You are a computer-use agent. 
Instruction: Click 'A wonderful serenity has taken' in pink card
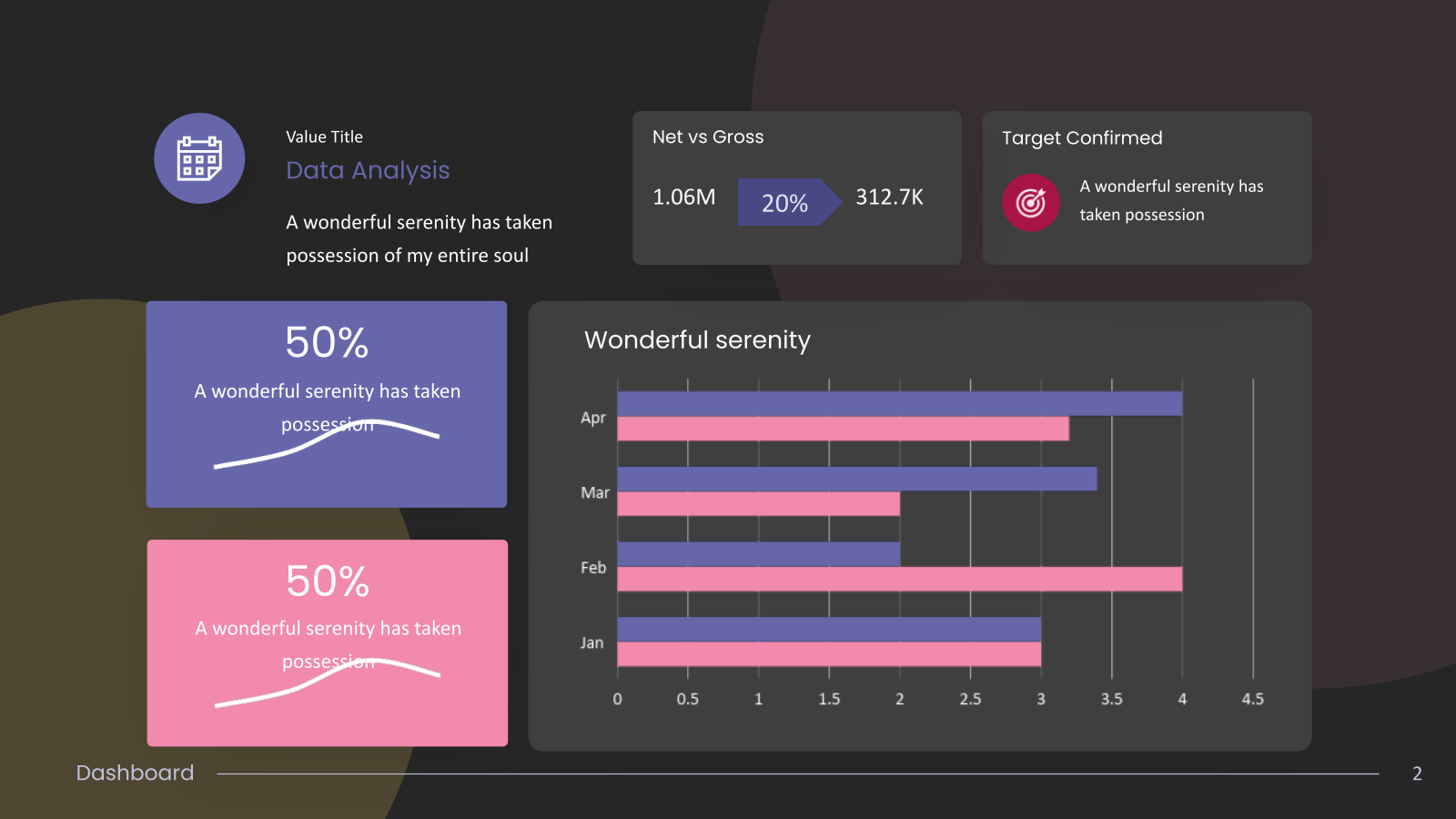coord(328,629)
